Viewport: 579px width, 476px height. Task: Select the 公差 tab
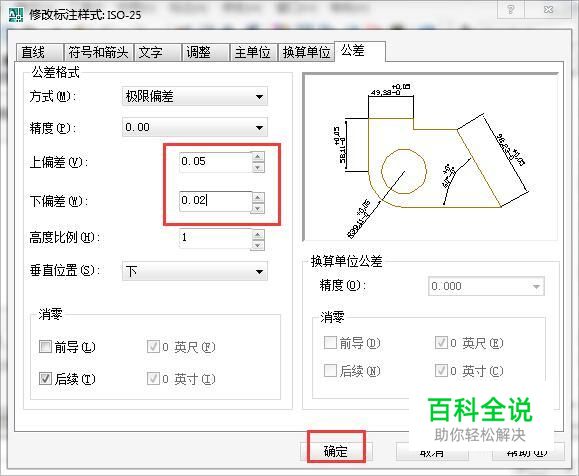click(x=360, y=51)
